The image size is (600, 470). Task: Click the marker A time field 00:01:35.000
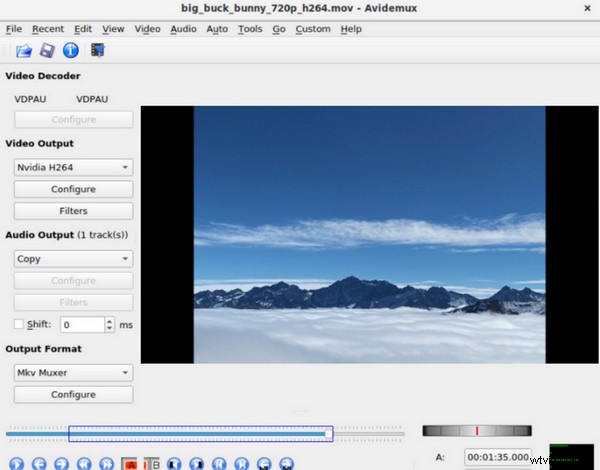[498, 457]
